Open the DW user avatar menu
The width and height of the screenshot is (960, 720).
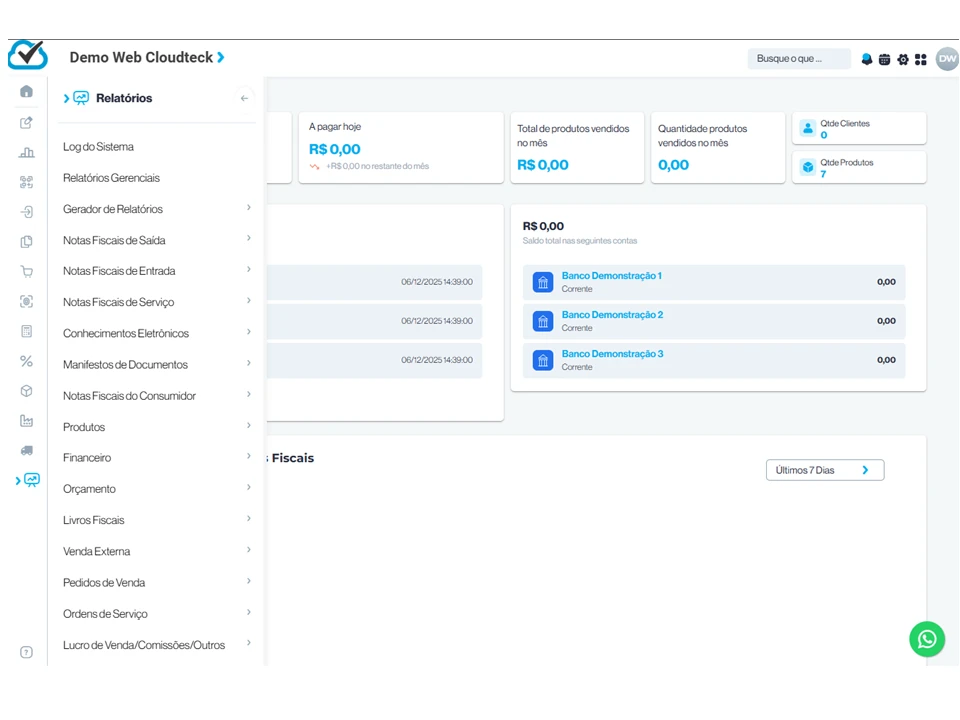point(947,59)
